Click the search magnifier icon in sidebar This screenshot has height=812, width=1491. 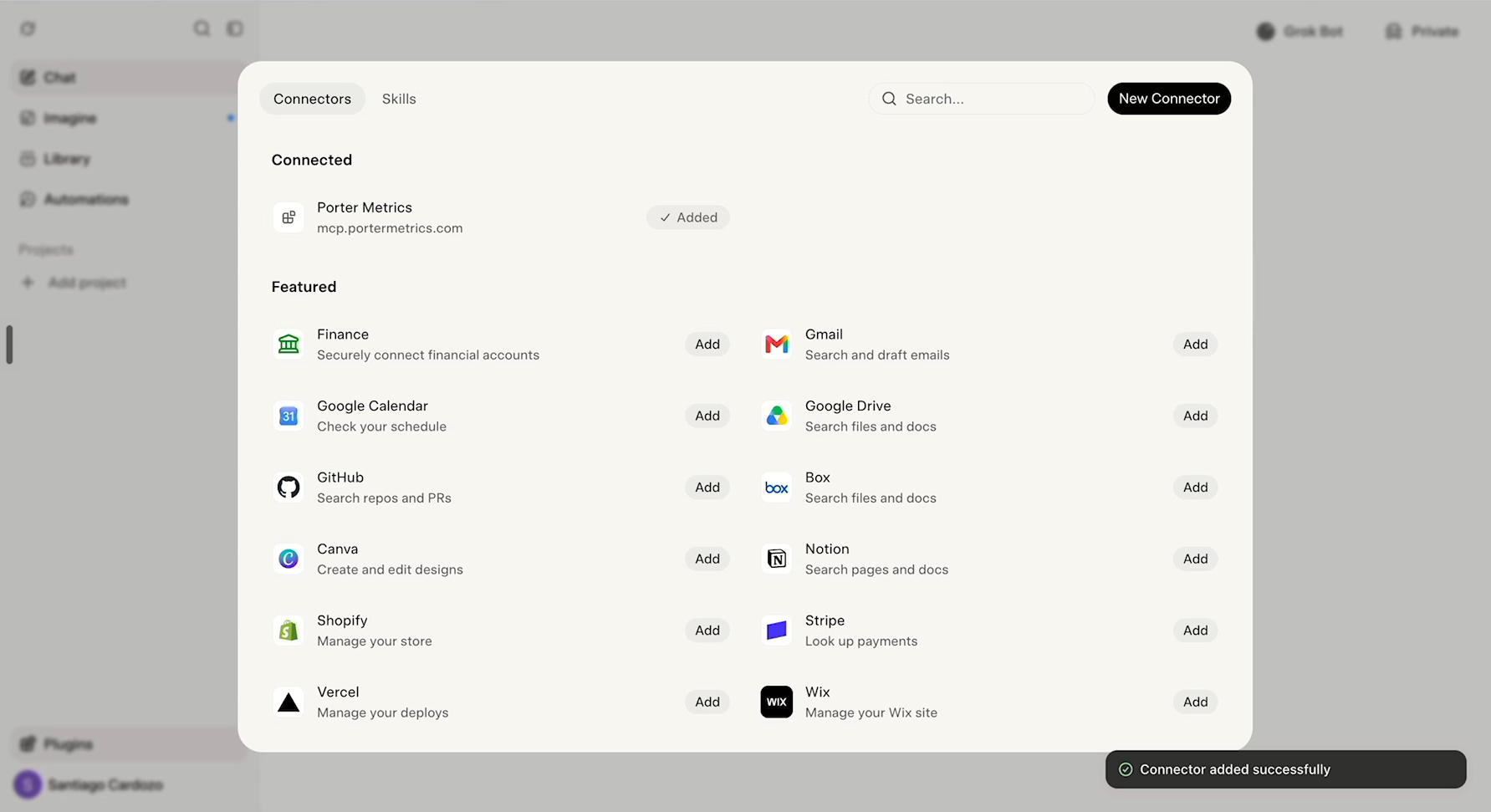tap(202, 28)
